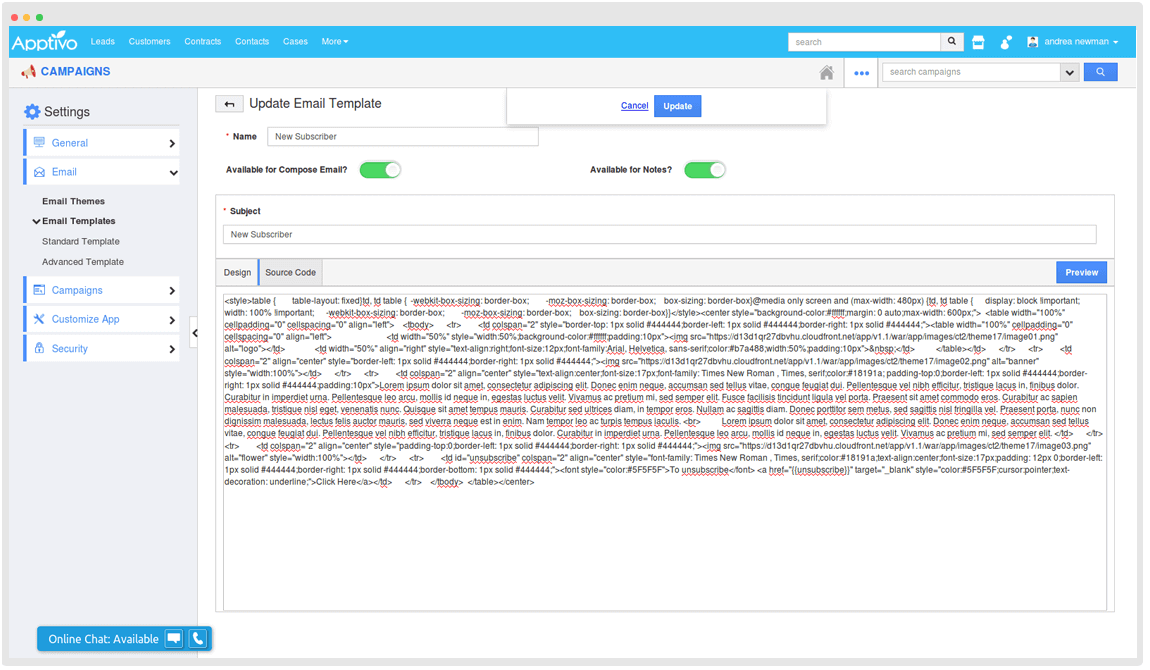Screen dimensions: 1150x670
Task: Click the blue Update button
Action: (677, 106)
